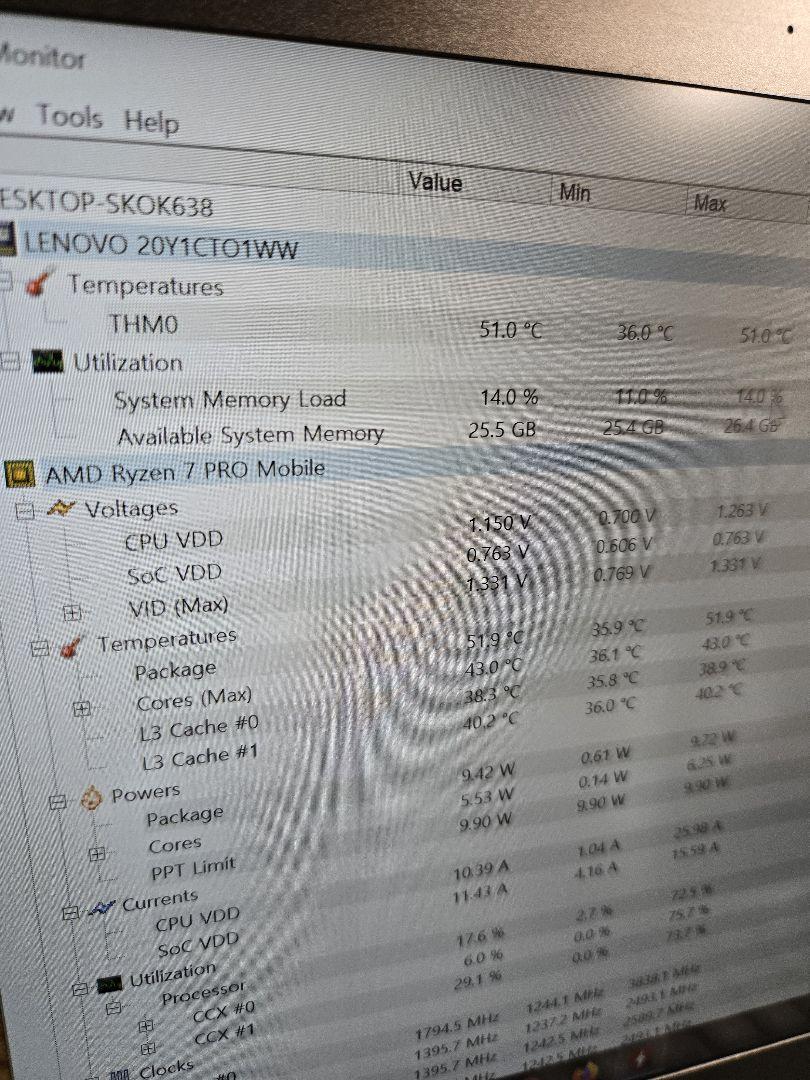This screenshot has height=1080, width=810.
Task: Click the Powers group icon
Action: tap(92, 798)
